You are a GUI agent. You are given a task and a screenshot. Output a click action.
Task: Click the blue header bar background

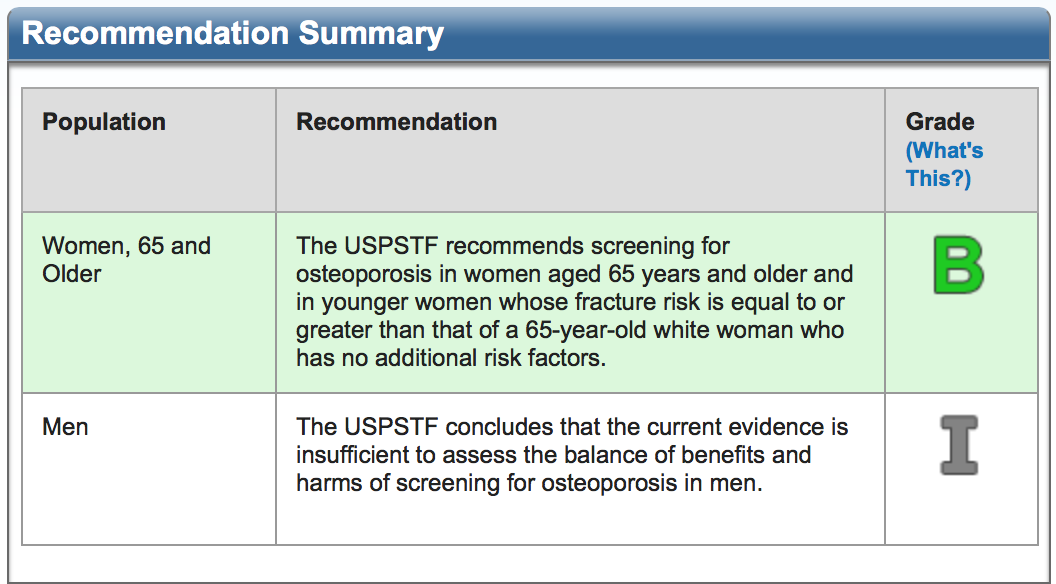[741, 34]
